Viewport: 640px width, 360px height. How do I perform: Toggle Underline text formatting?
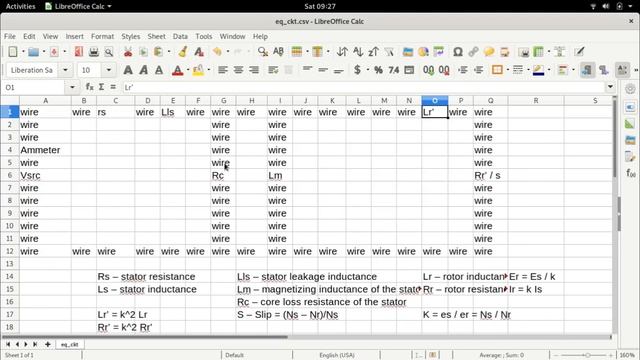[159, 70]
